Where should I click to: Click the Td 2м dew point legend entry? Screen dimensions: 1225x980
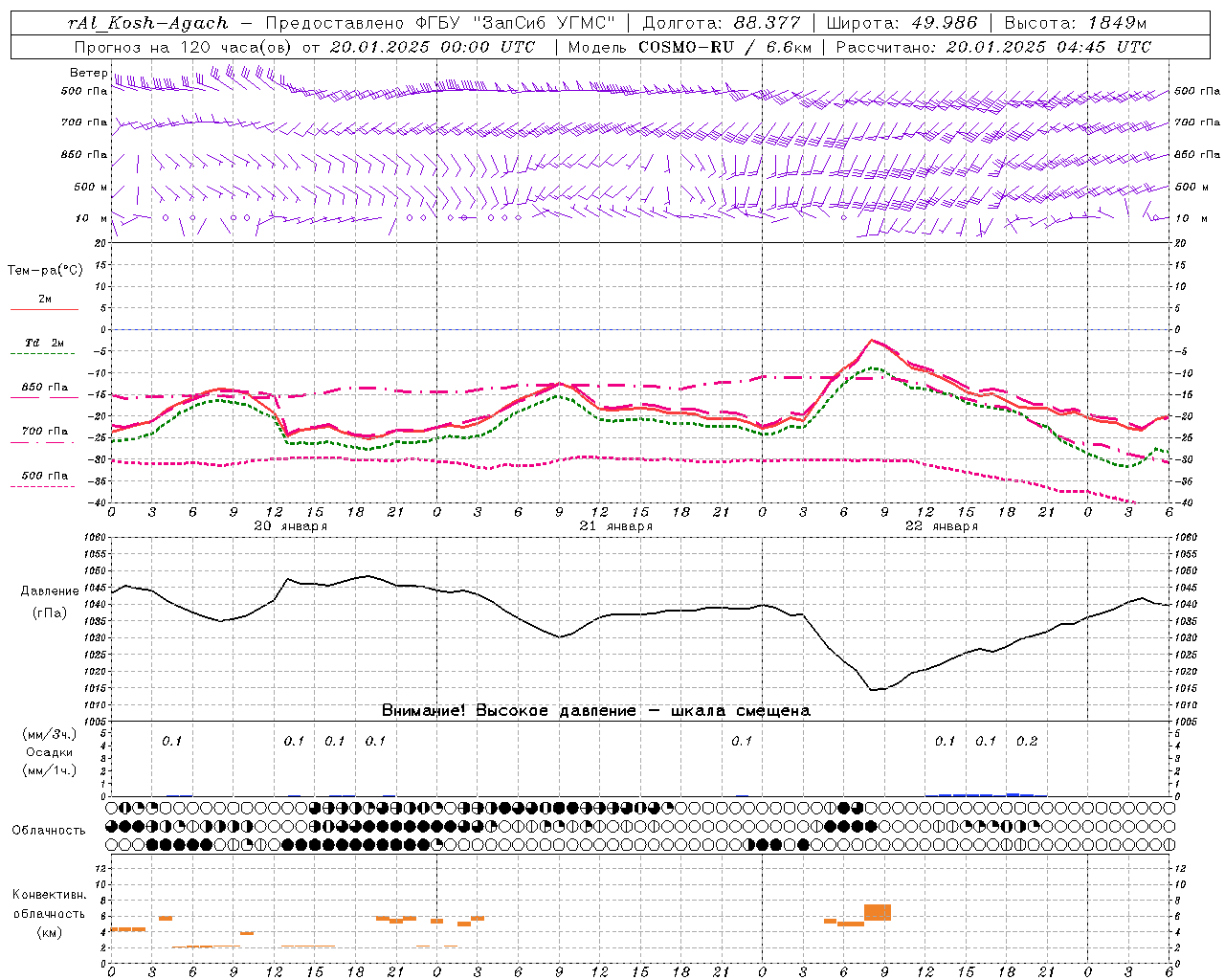coord(44,343)
